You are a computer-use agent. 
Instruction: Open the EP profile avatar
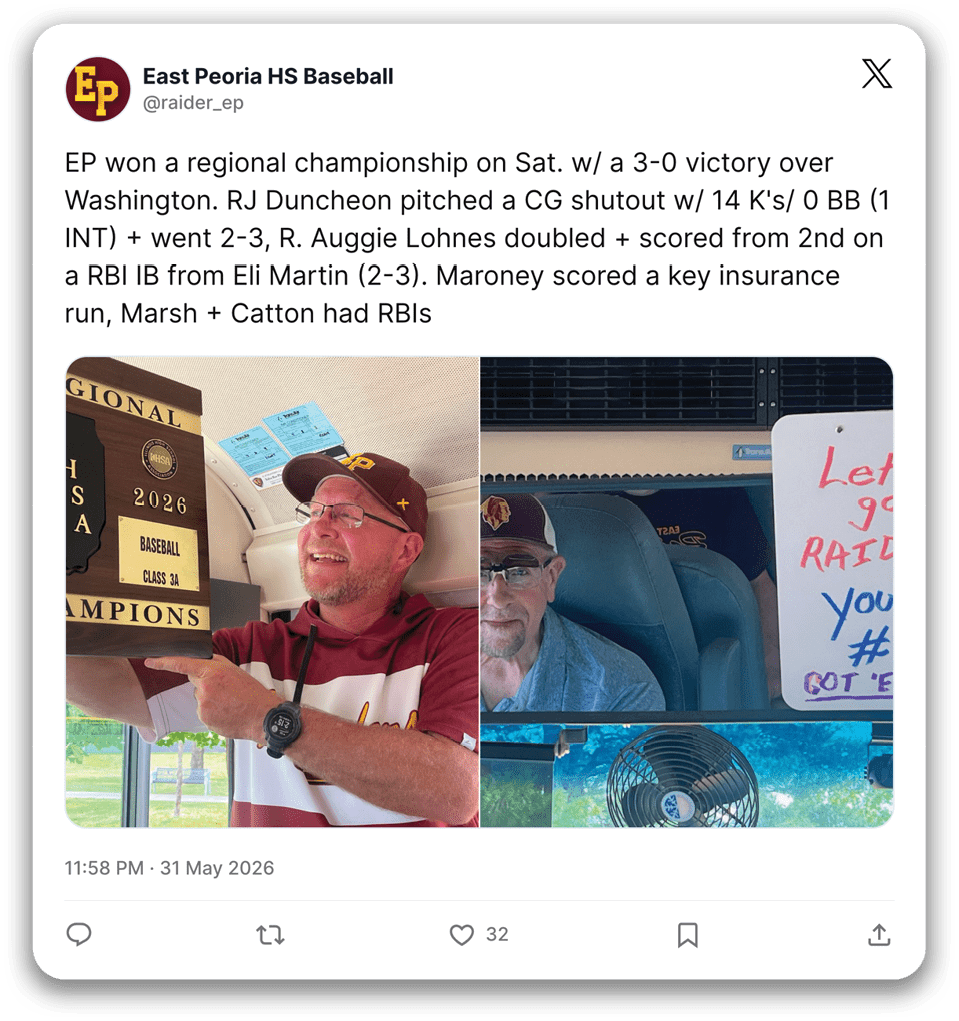tap(98, 89)
